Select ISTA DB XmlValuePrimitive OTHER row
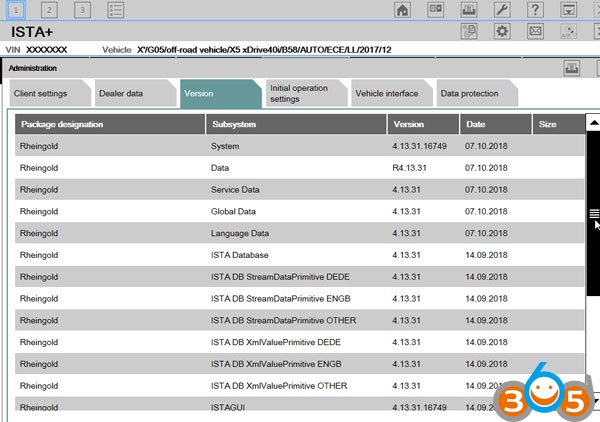 pos(300,386)
